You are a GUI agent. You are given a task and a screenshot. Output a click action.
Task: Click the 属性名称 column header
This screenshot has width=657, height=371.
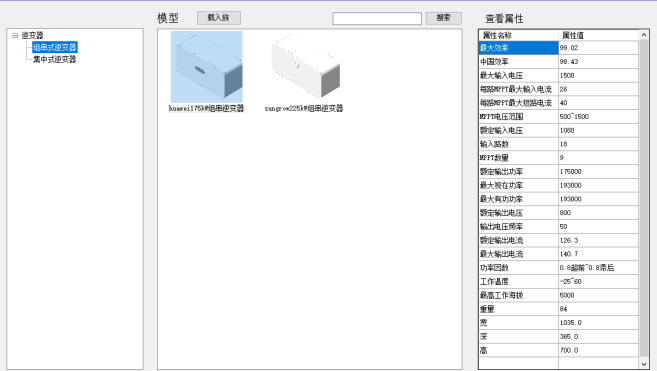tap(519, 35)
